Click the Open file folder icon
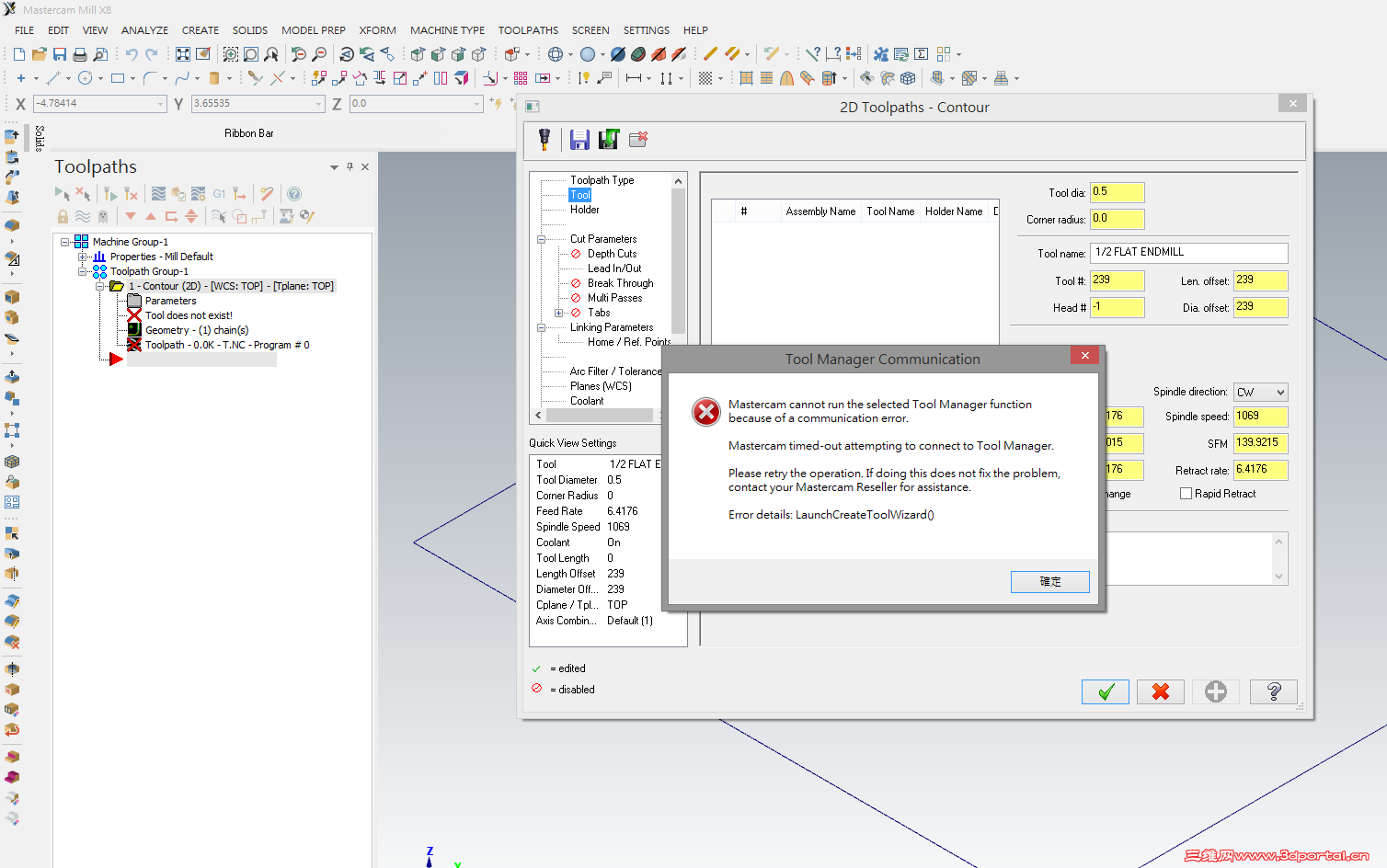The height and width of the screenshot is (868, 1387). point(40,54)
